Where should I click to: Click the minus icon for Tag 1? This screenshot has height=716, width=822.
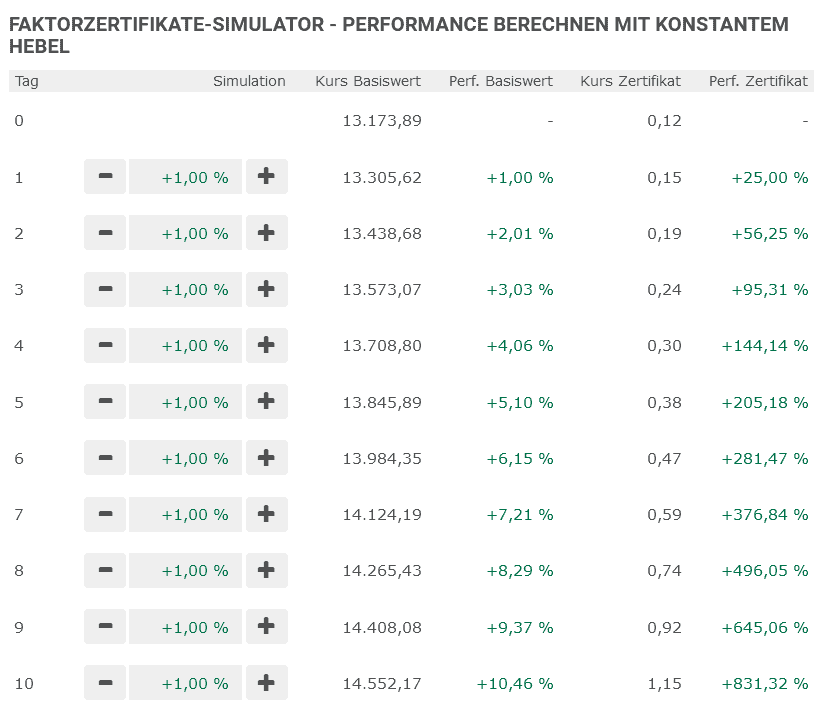coord(104,177)
